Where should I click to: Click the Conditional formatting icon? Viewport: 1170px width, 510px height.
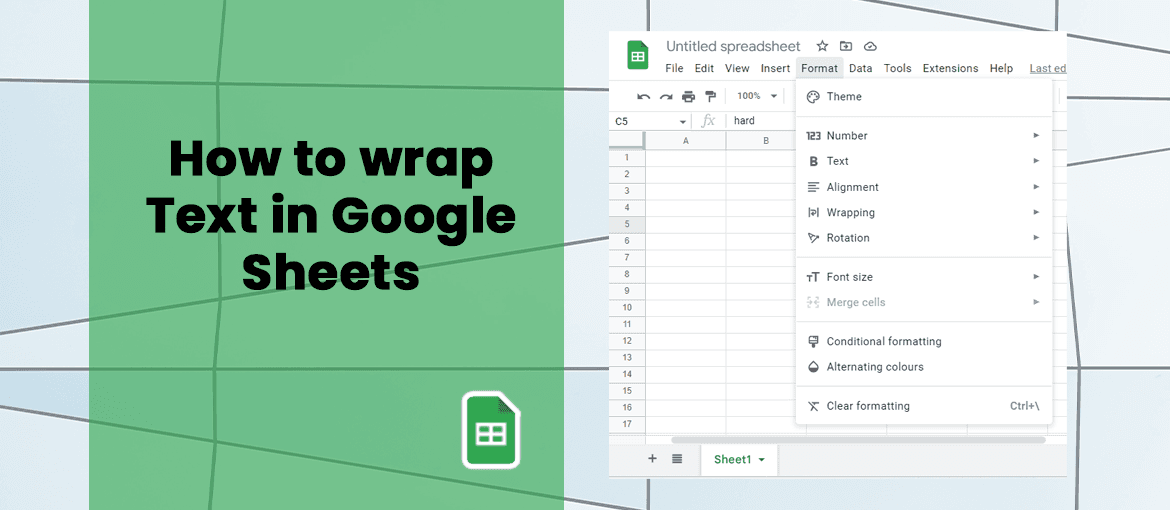click(x=813, y=341)
